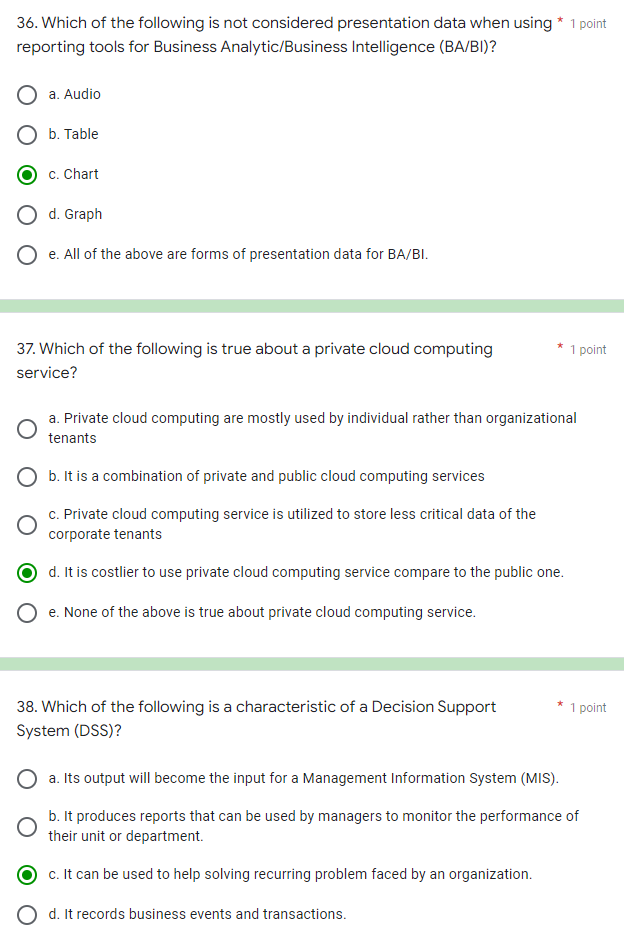Select answer "b. Table" for question 36

tap(27, 134)
